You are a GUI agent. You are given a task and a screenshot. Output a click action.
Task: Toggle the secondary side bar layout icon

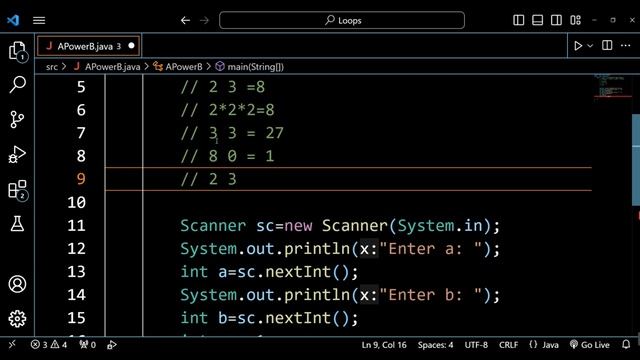556,20
